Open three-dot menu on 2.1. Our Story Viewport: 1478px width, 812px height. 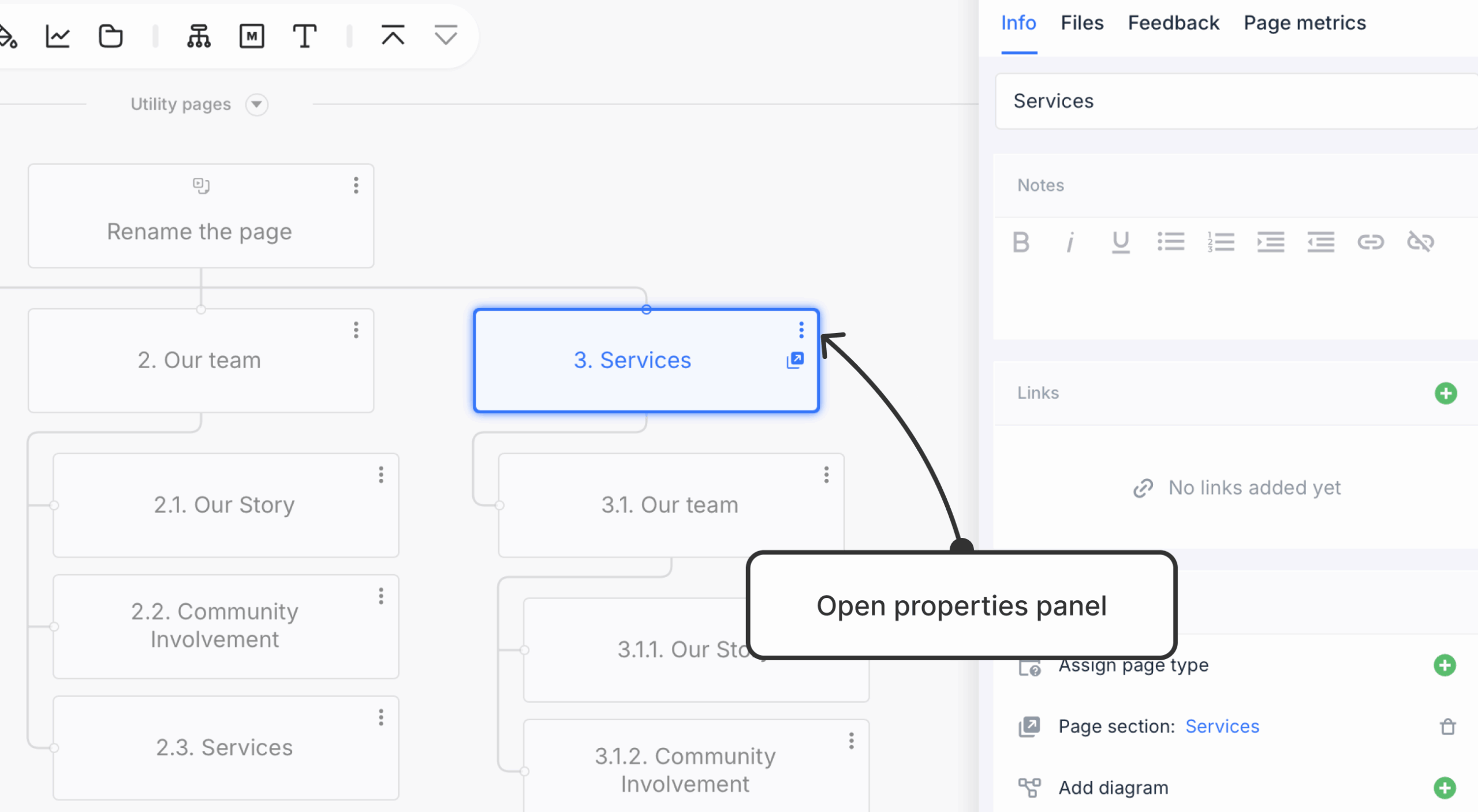coord(381,475)
